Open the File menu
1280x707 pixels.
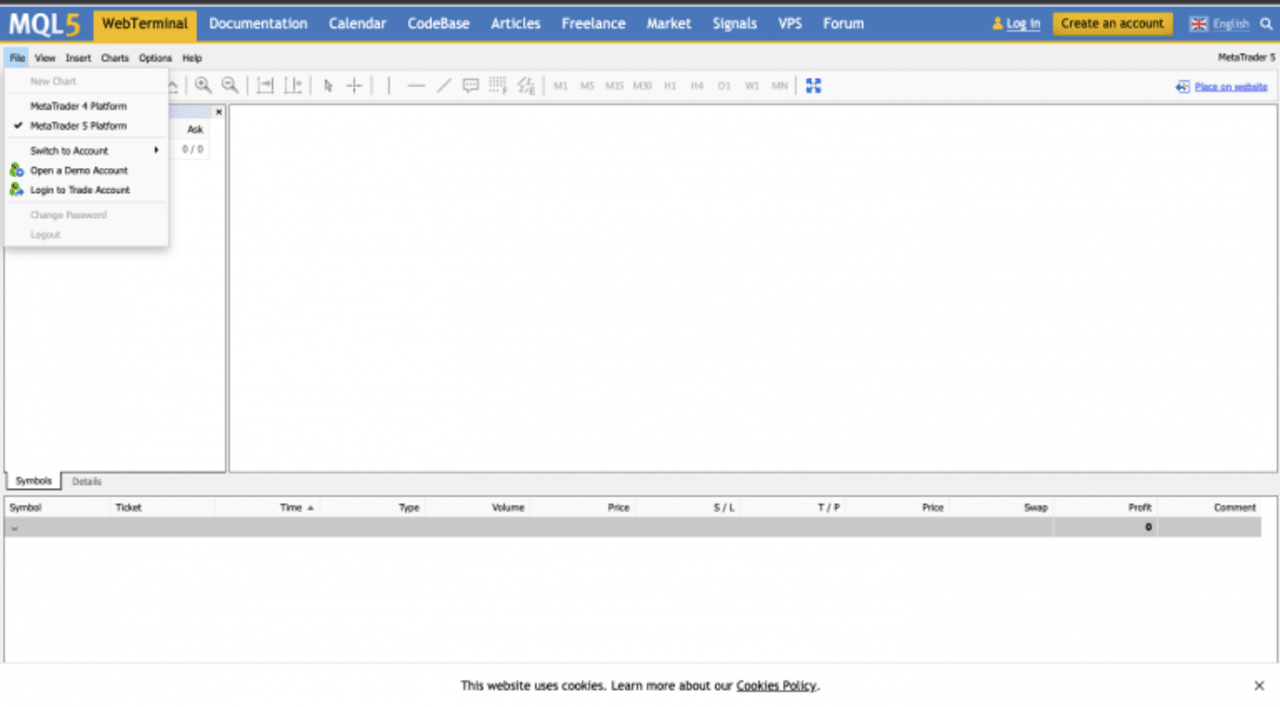point(17,58)
